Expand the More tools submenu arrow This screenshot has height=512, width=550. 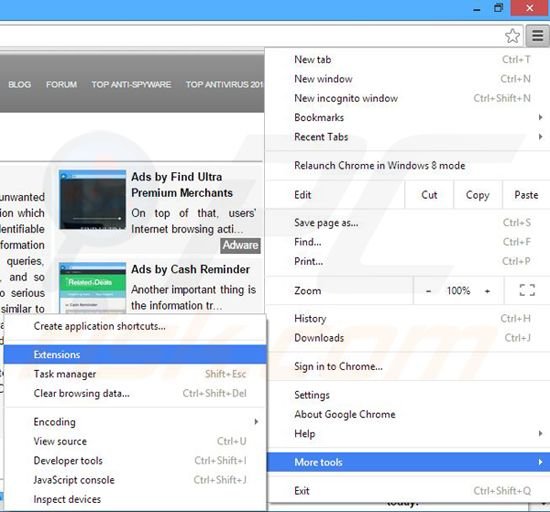click(541, 462)
